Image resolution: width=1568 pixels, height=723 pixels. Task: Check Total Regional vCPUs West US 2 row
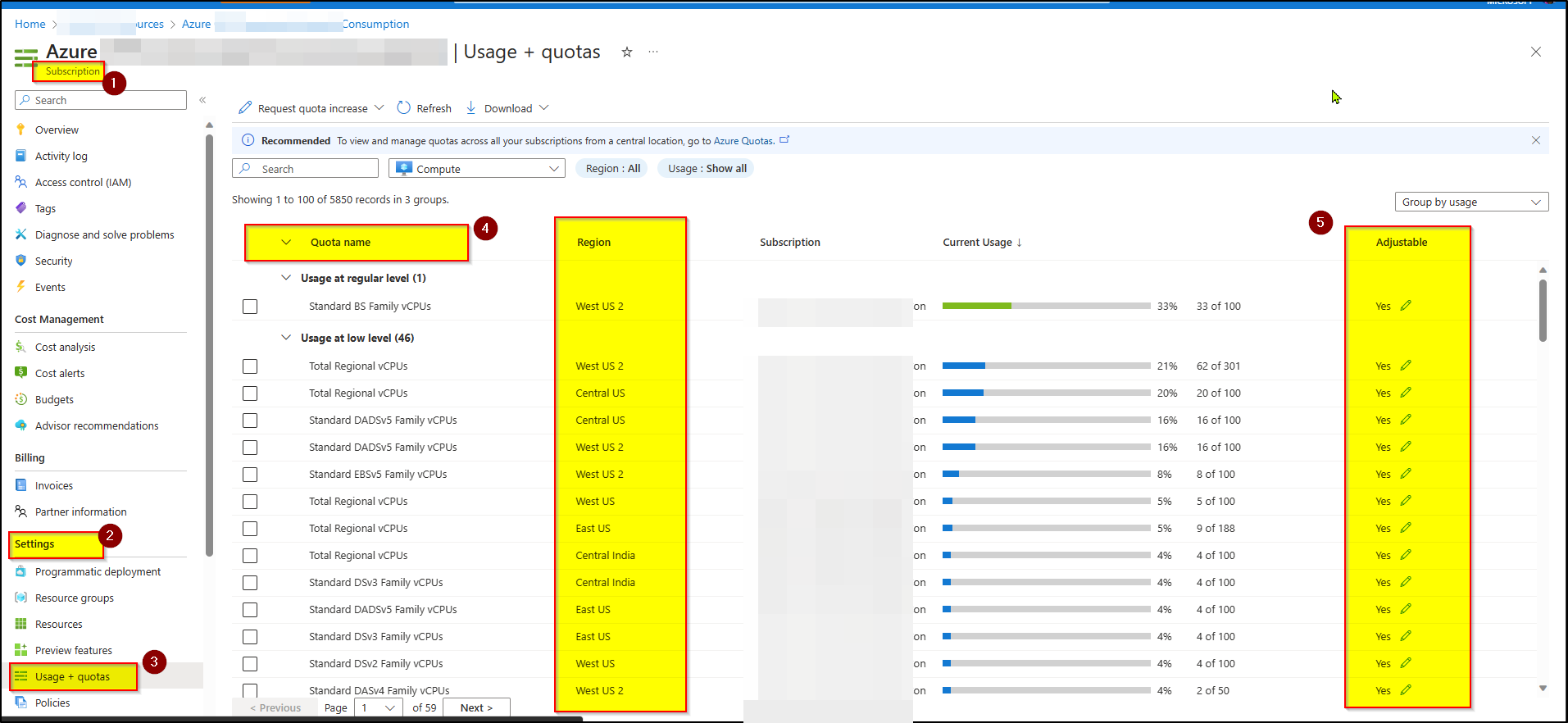[250, 366]
